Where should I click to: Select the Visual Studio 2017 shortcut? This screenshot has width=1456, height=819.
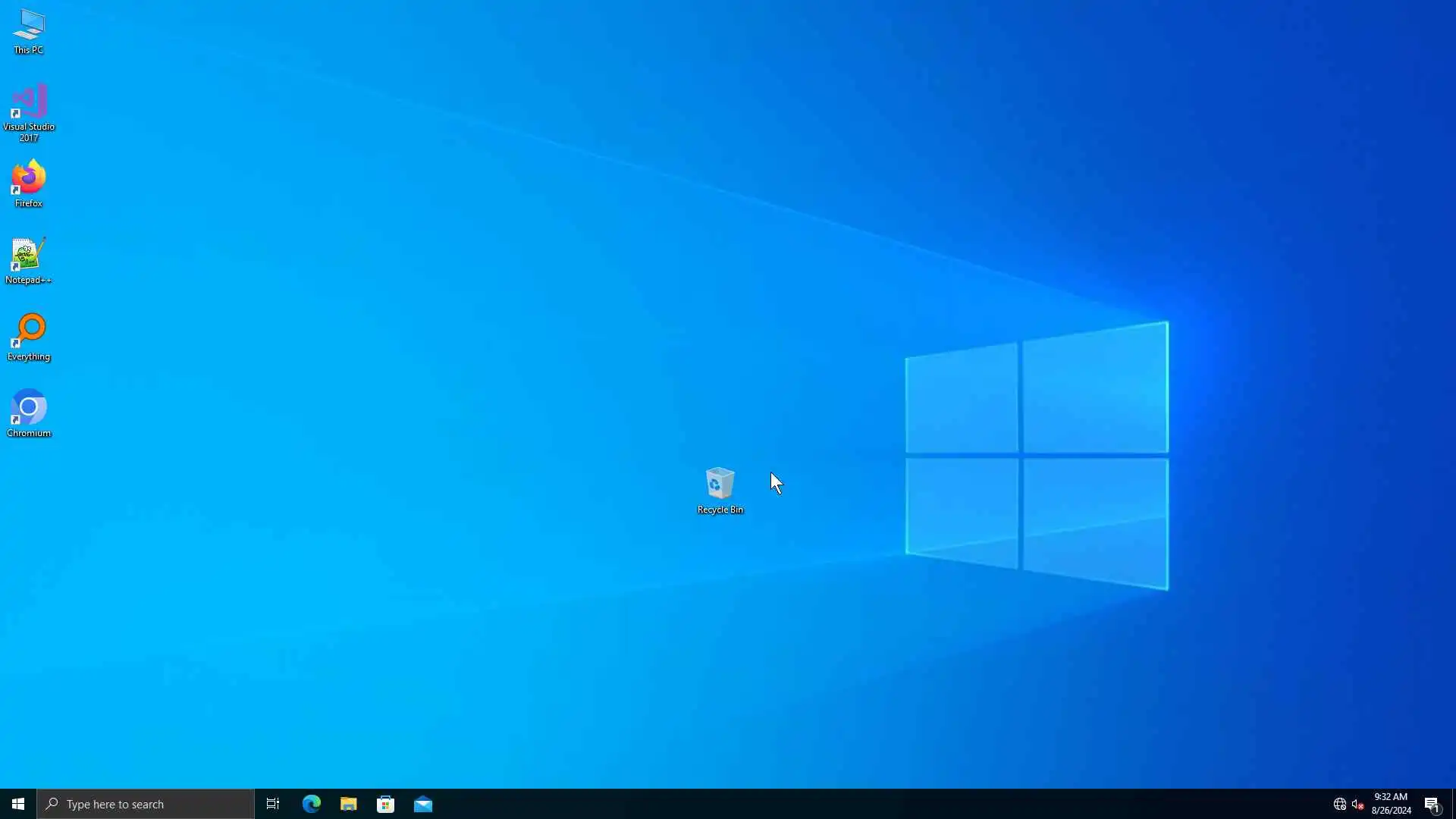(29, 102)
